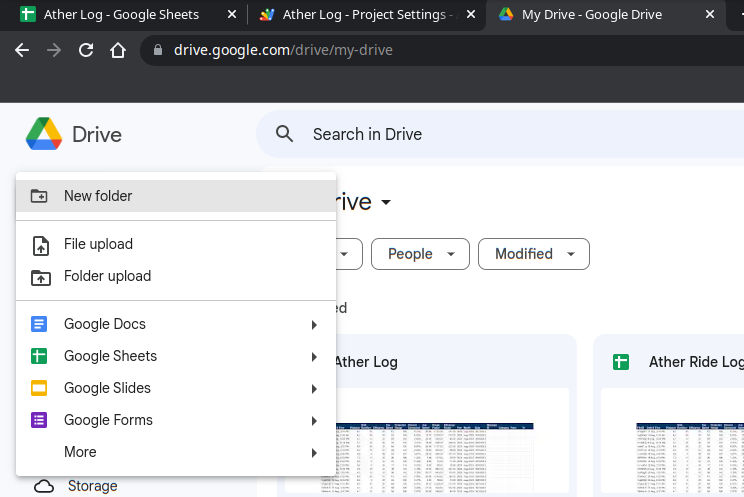Expand the Google Forms submenu arrow
The image size is (744, 497).
point(314,421)
